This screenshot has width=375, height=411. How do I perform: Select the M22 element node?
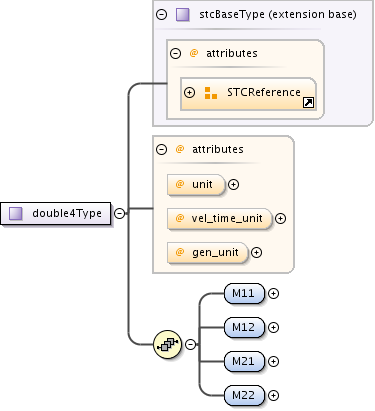pyautogui.click(x=244, y=395)
